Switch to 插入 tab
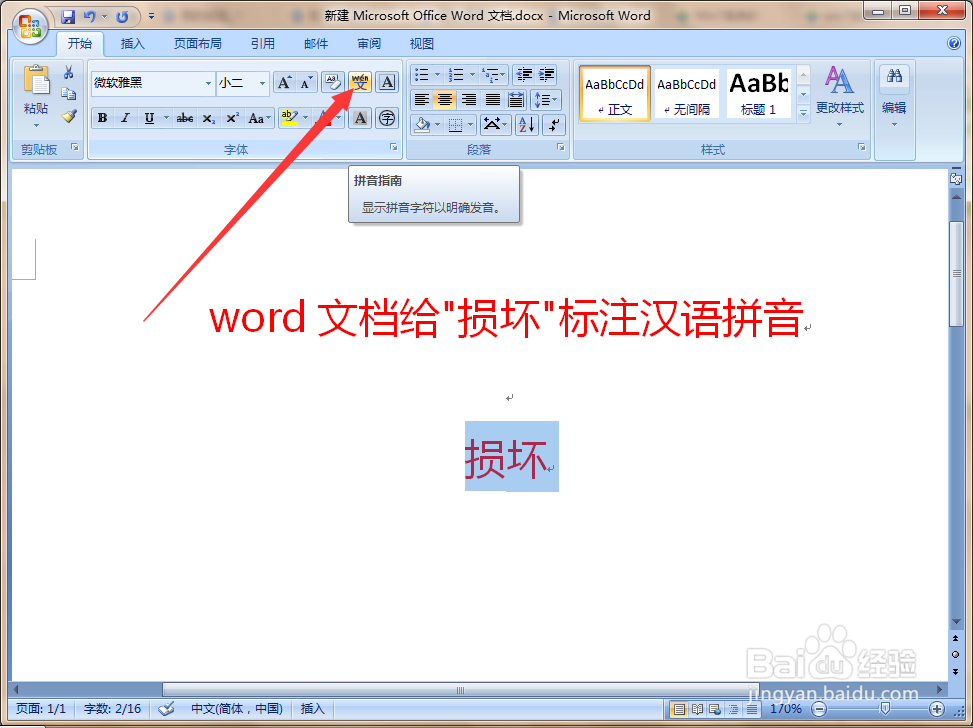 point(132,43)
